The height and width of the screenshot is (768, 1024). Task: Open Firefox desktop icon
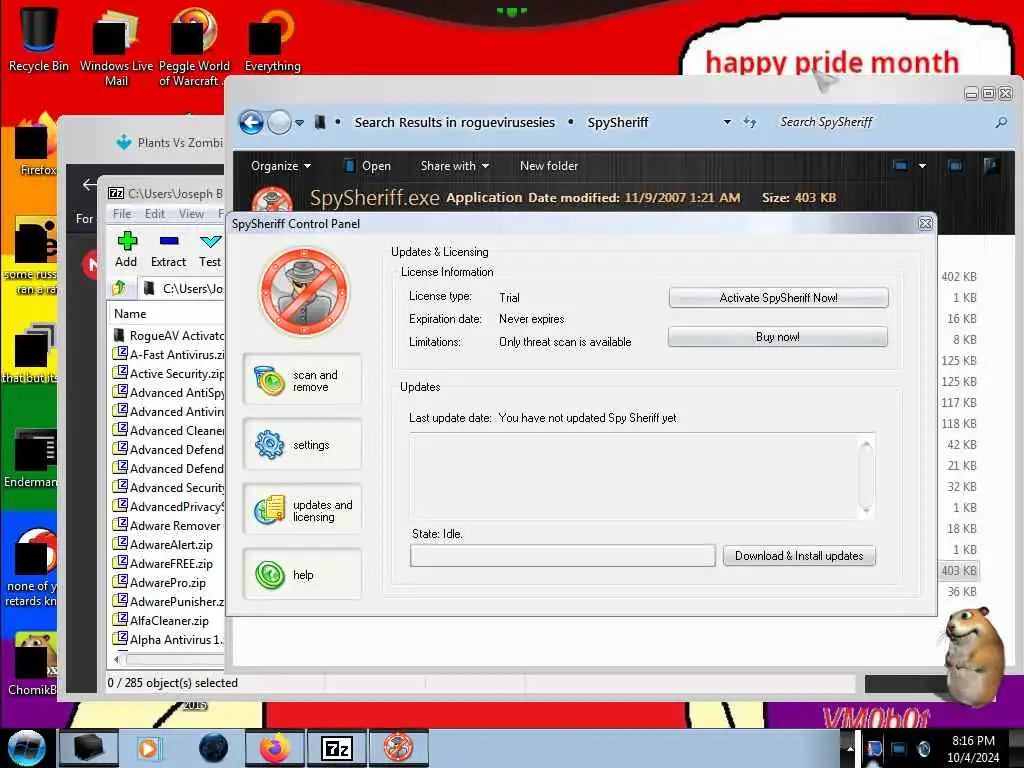click(x=36, y=145)
